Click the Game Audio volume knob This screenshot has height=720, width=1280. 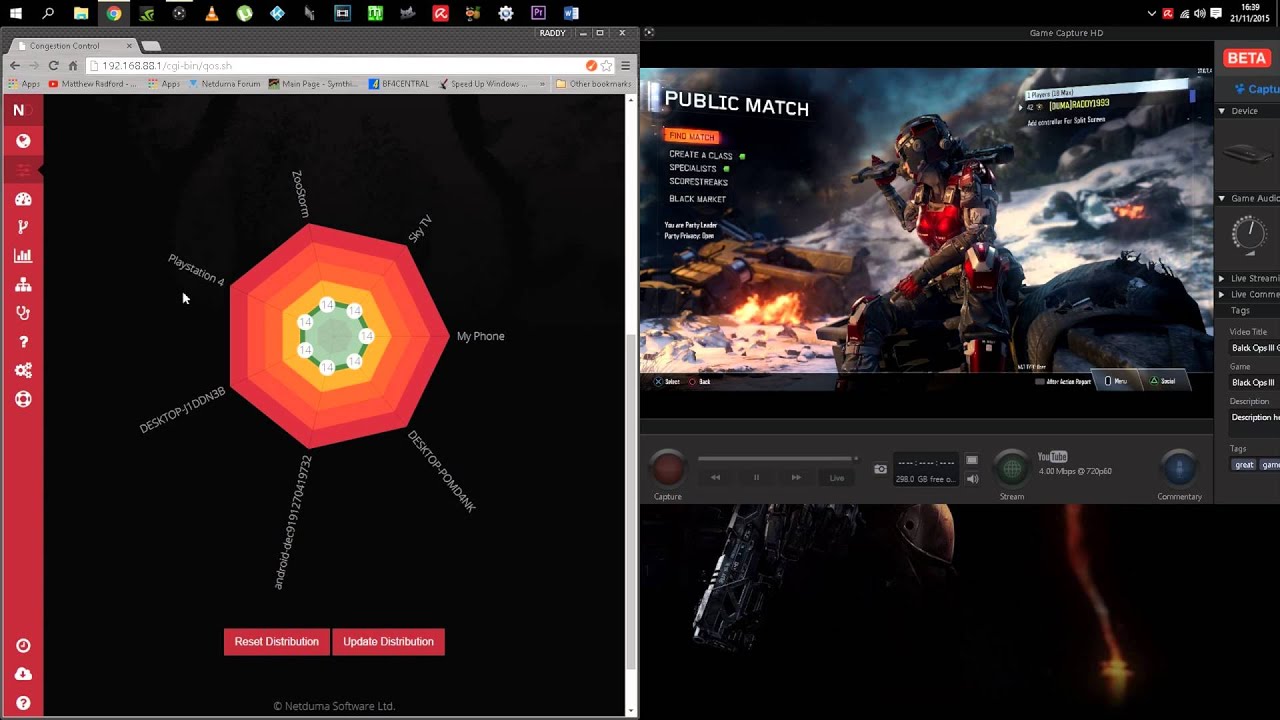click(1247, 234)
